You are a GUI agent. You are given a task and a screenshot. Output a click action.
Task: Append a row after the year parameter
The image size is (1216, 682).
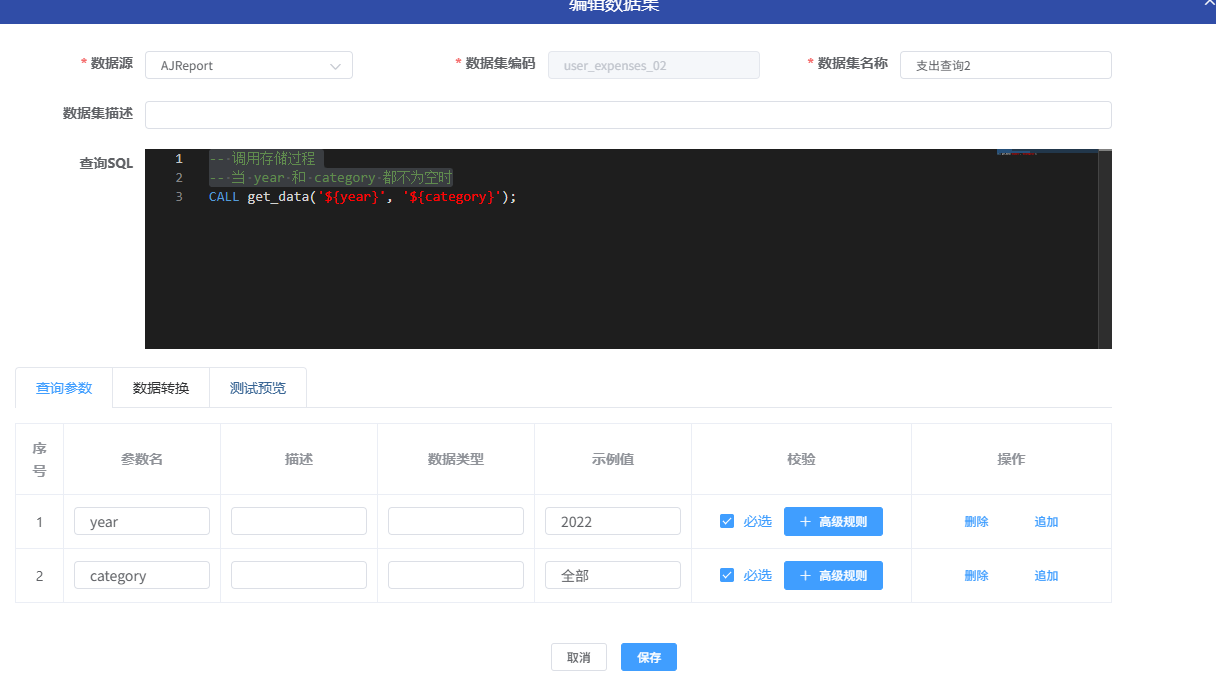point(1046,522)
